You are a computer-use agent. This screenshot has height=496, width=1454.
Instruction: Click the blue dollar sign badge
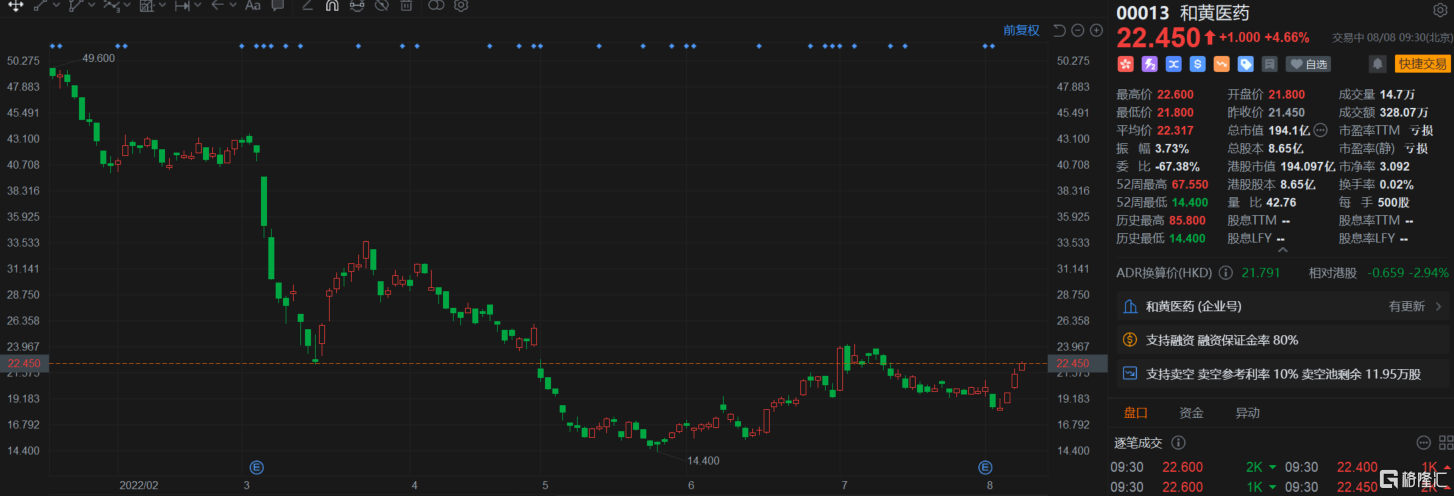[x=1197, y=64]
